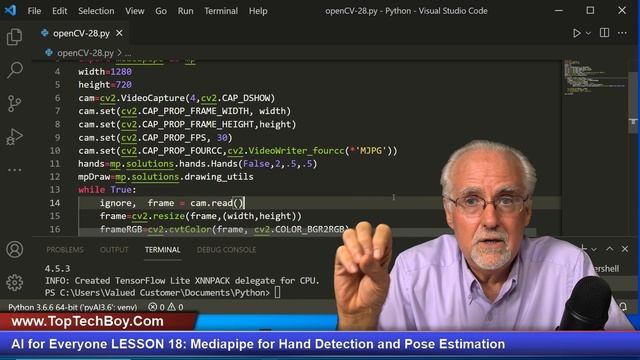Switch to the DEBUG CONSOLE tab
640x360 pixels.
(x=227, y=250)
